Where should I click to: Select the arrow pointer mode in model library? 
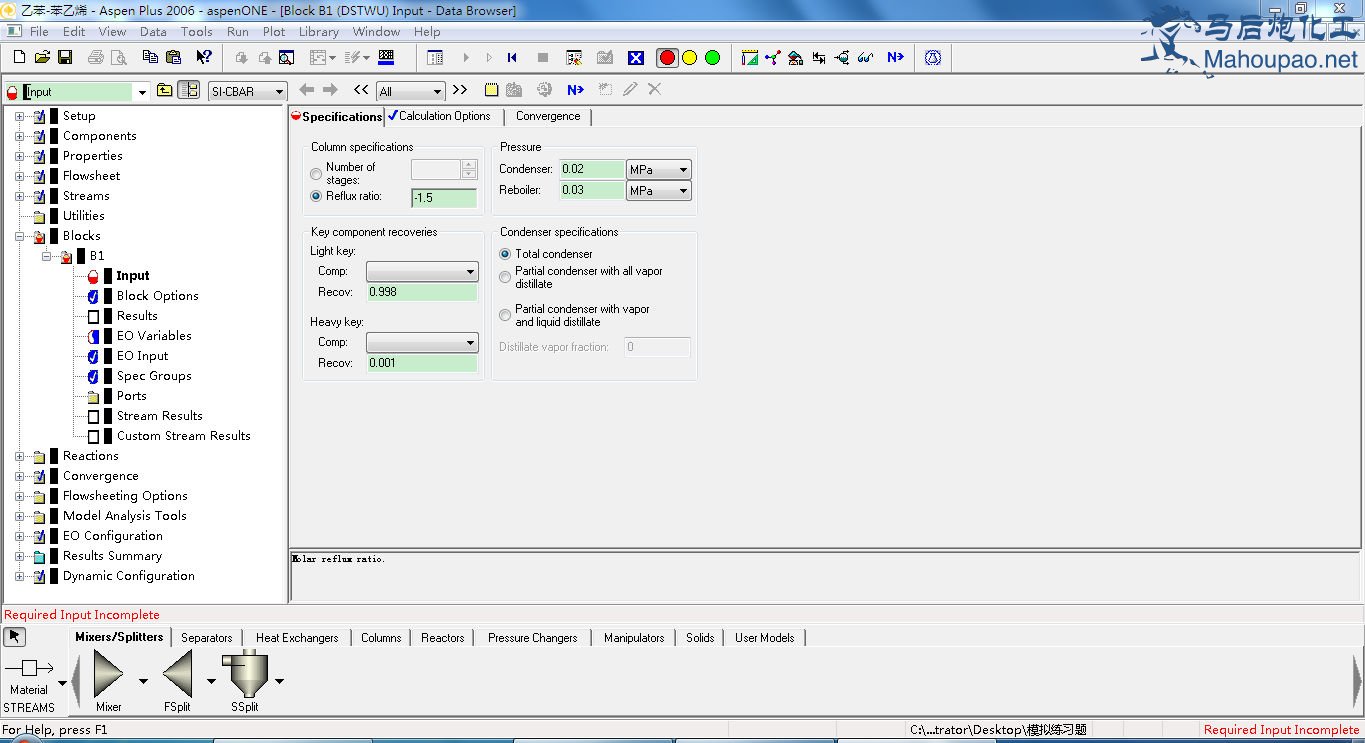[15, 637]
